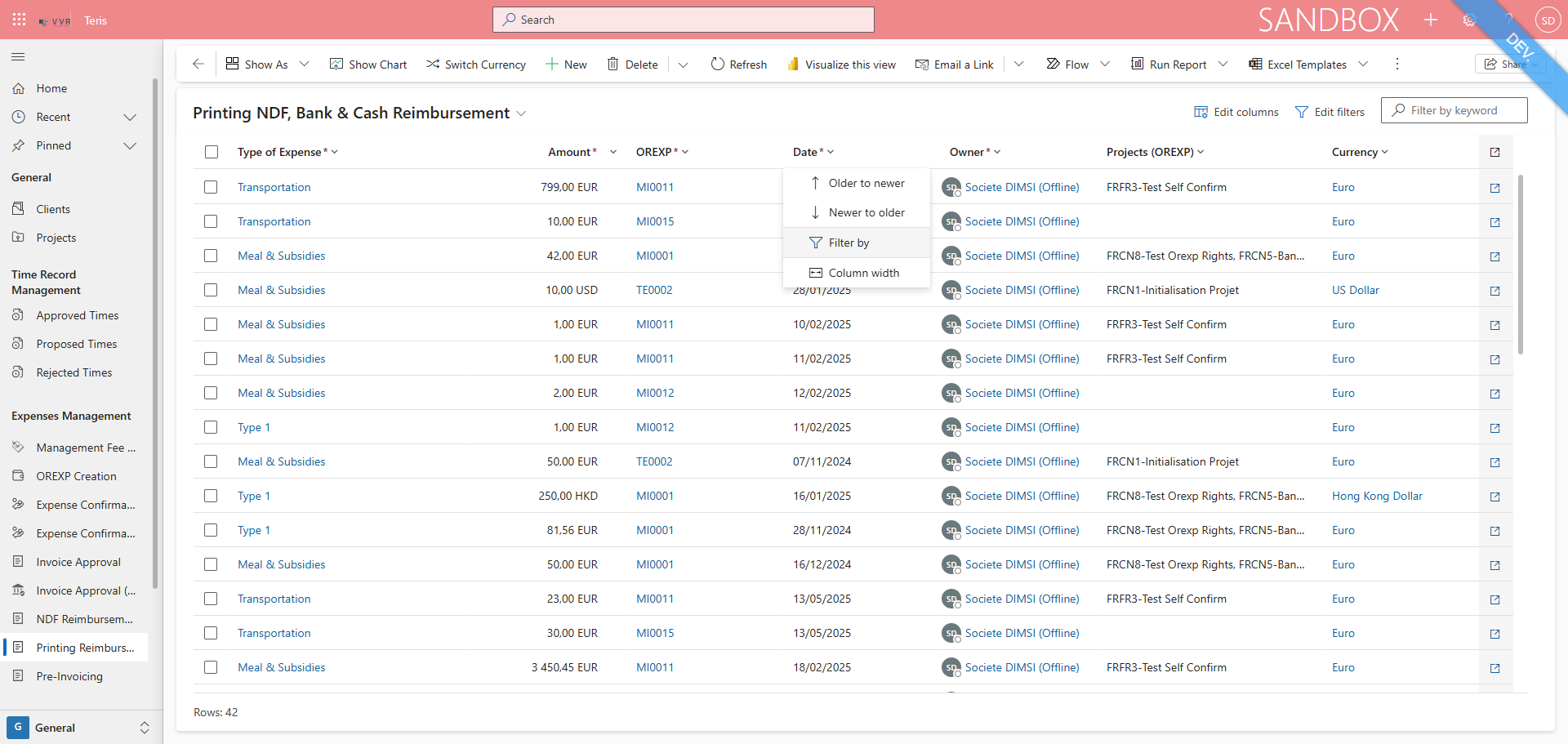
Task: Select the 10,00 USD row checkbox
Action: click(x=211, y=290)
